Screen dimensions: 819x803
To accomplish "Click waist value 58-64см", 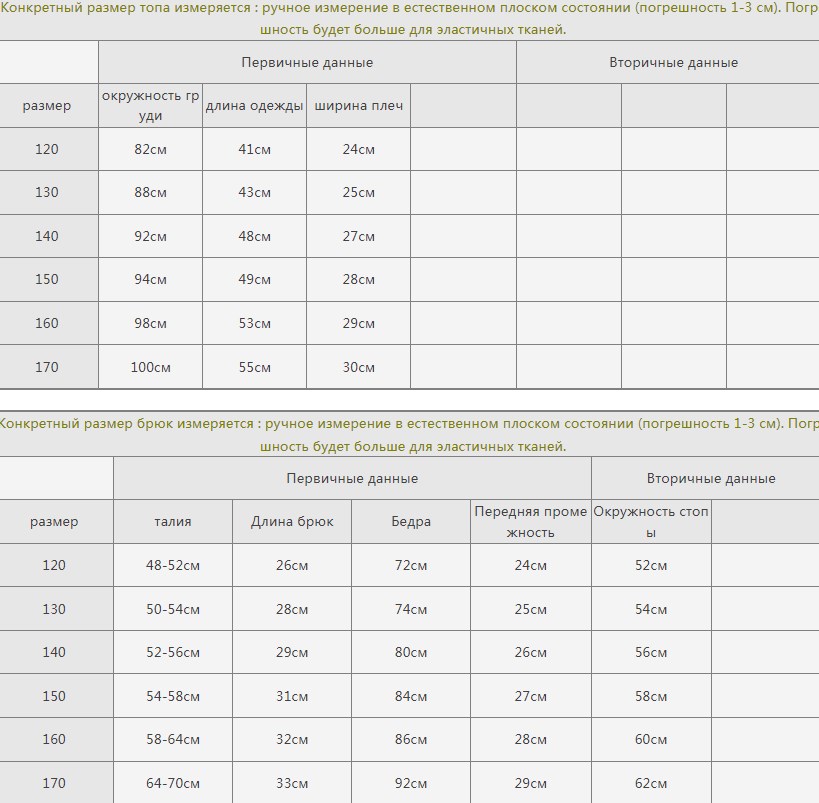I will [173, 740].
